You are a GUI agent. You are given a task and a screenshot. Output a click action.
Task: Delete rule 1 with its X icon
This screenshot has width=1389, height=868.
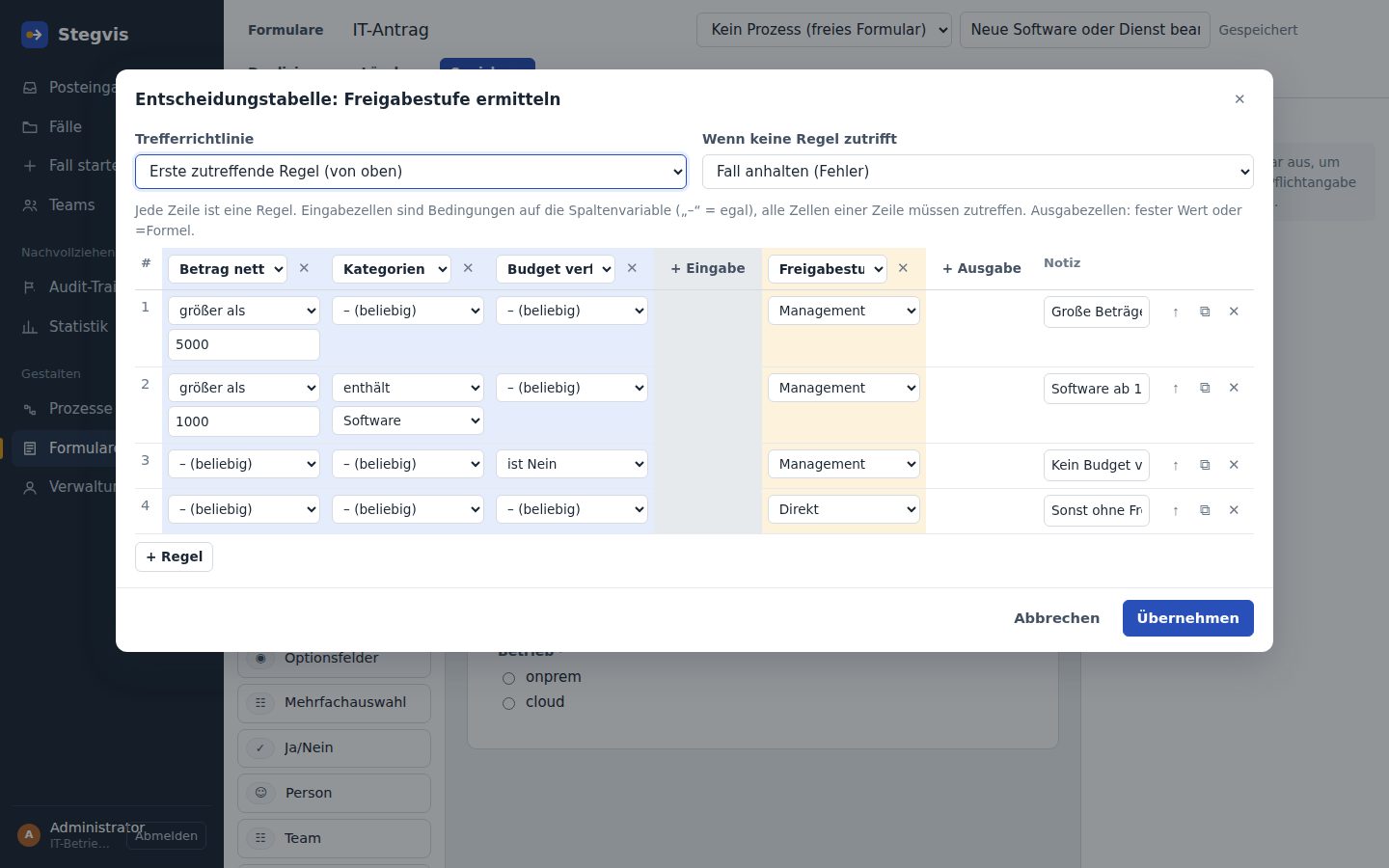pyautogui.click(x=1234, y=312)
